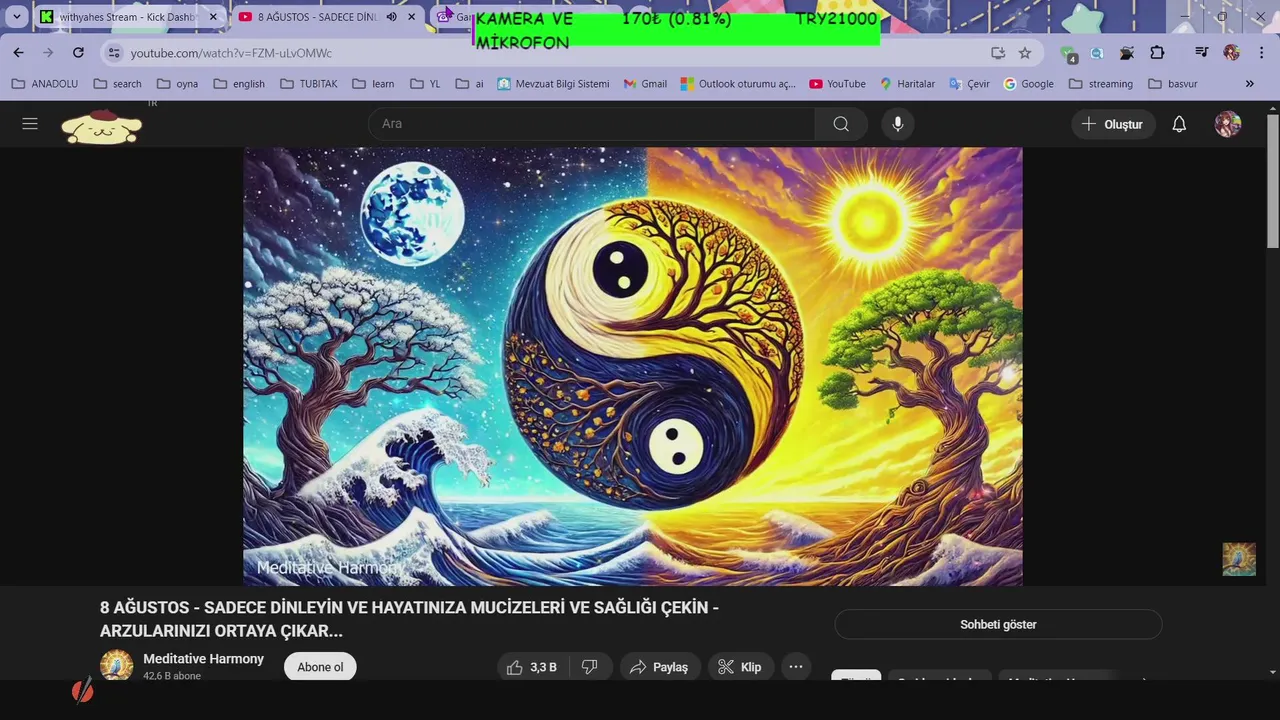
Task: Open Chrome extensions puzzle icon
Action: pos(1157,53)
